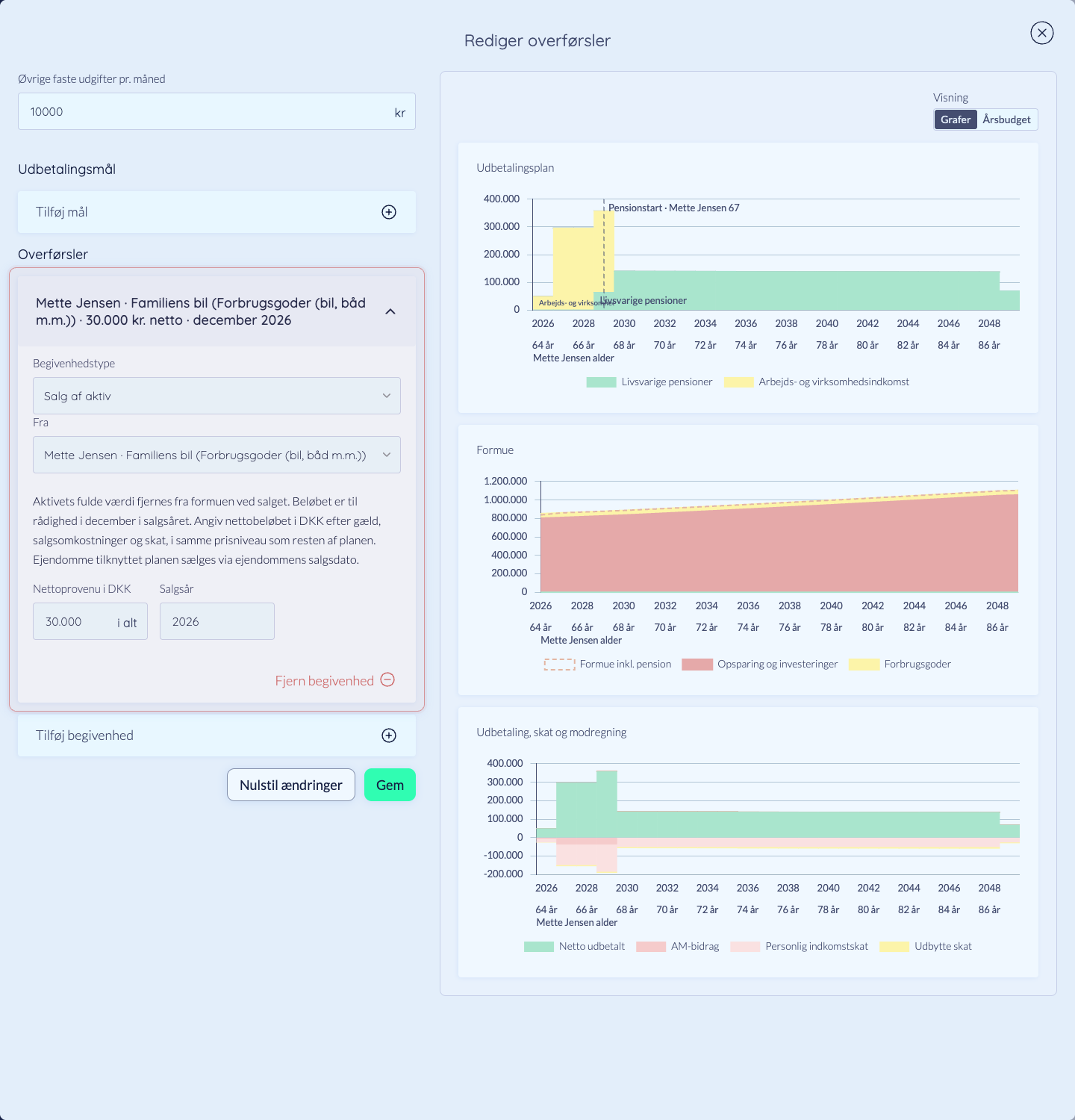Click the Livsvarige pensioner area in Udbetalingsplan chart
This screenshot has height=1120, width=1075.
coord(806,290)
